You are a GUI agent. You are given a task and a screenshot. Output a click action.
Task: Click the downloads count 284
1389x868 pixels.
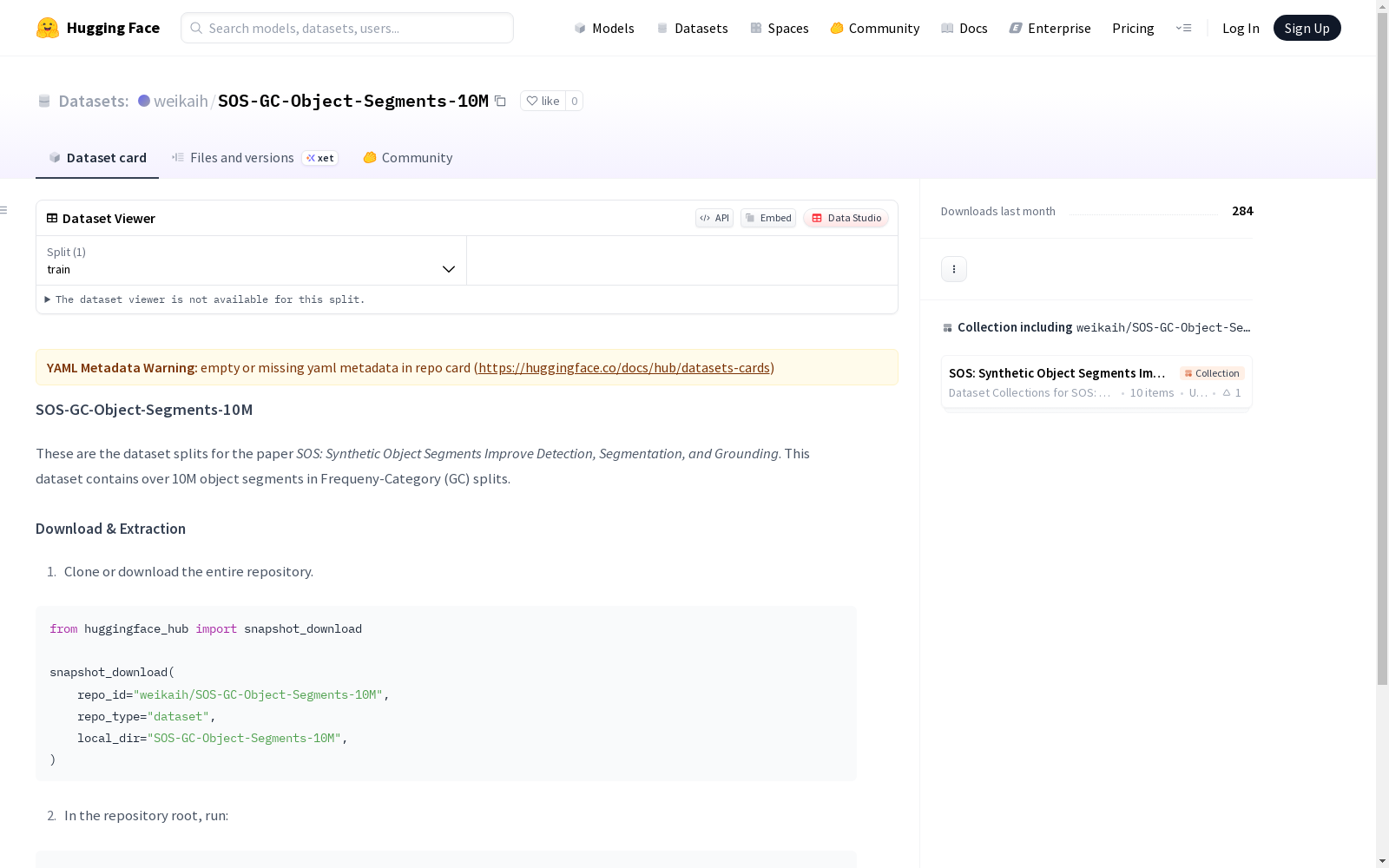point(1242,211)
